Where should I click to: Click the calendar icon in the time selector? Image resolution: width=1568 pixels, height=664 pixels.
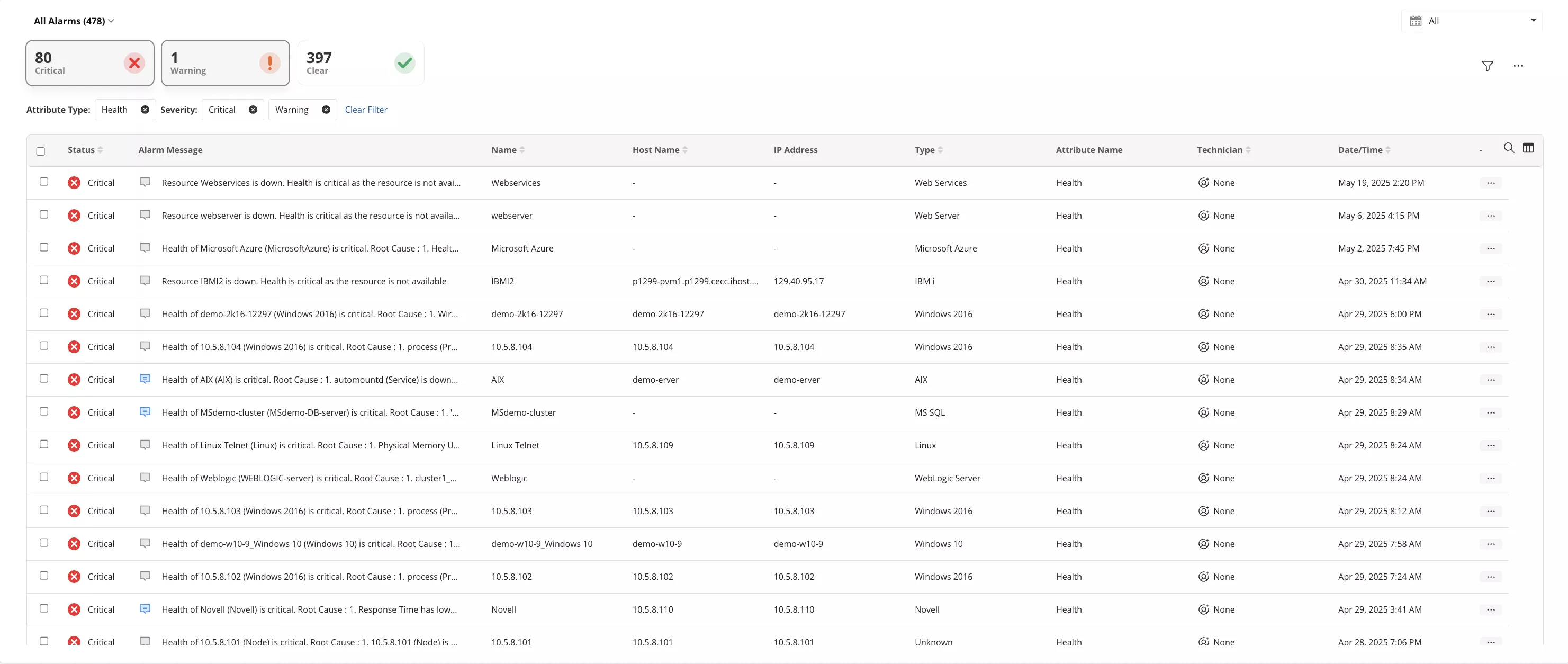click(x=1416, y=20)
